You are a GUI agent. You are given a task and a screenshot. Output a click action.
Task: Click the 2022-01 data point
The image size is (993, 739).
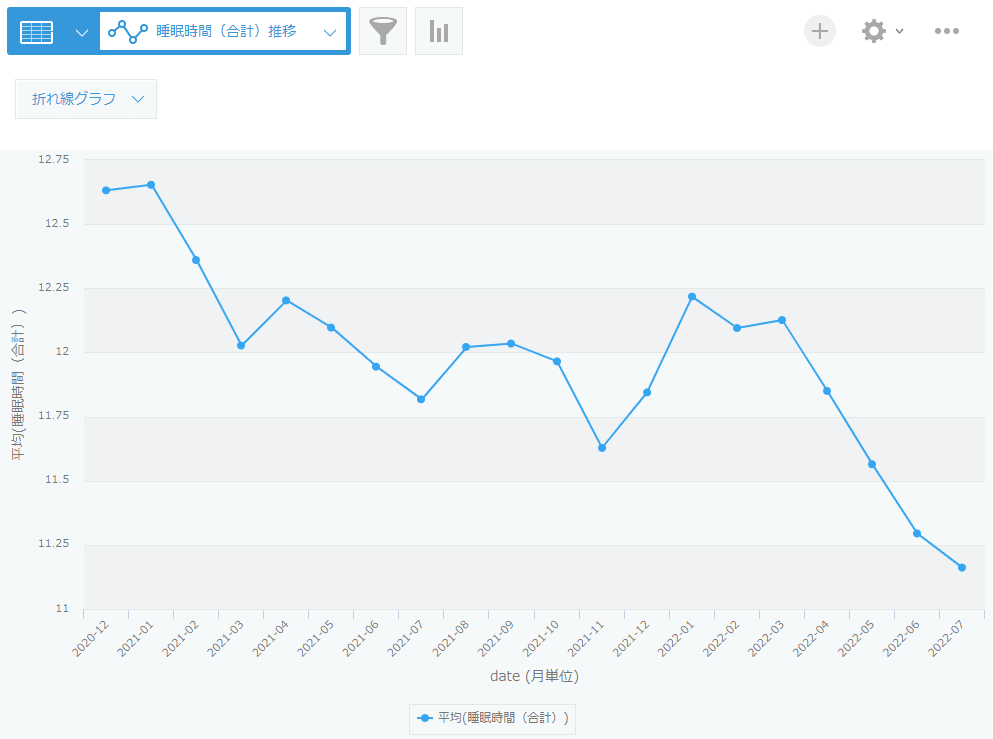click(692, 296)
